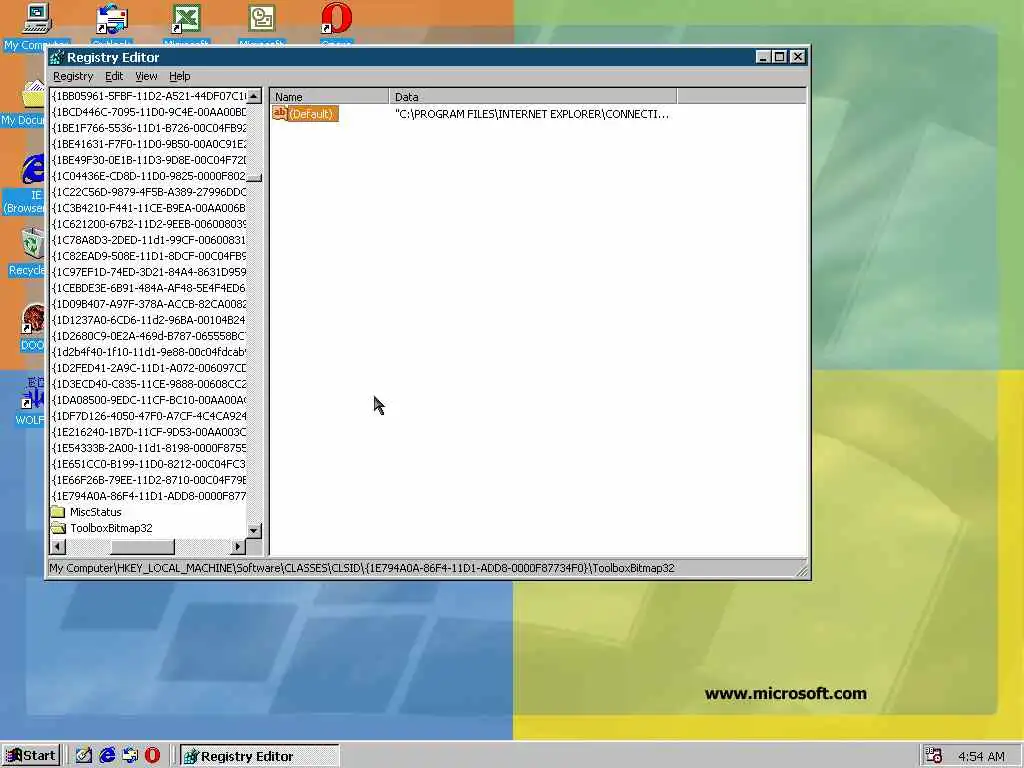Click the 4:54 AM system clock
The image size is (1024, 768).
tap(981, 756)
